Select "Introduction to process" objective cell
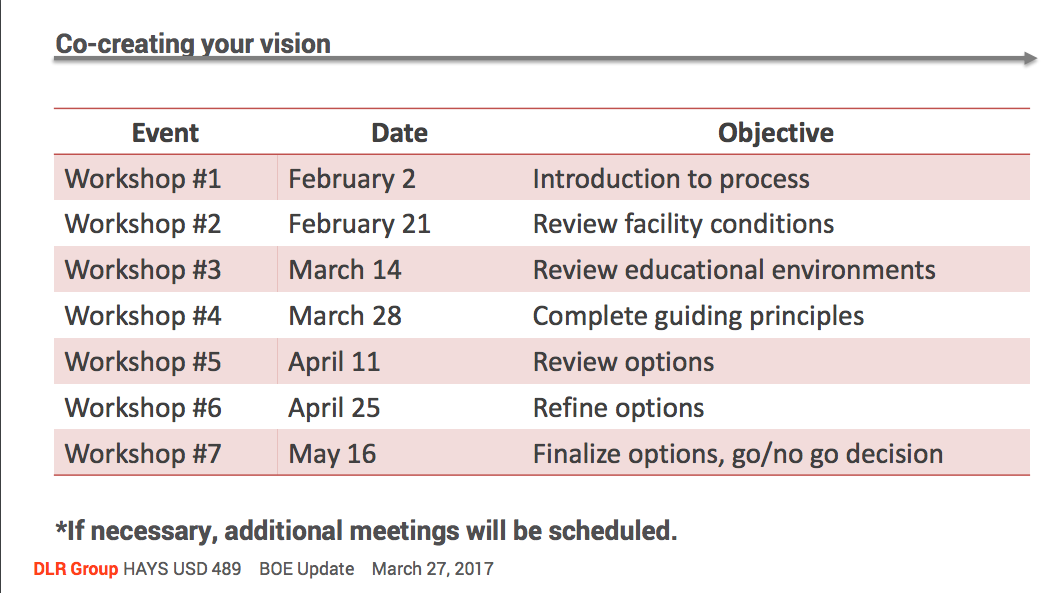 [x=670, y=179]
